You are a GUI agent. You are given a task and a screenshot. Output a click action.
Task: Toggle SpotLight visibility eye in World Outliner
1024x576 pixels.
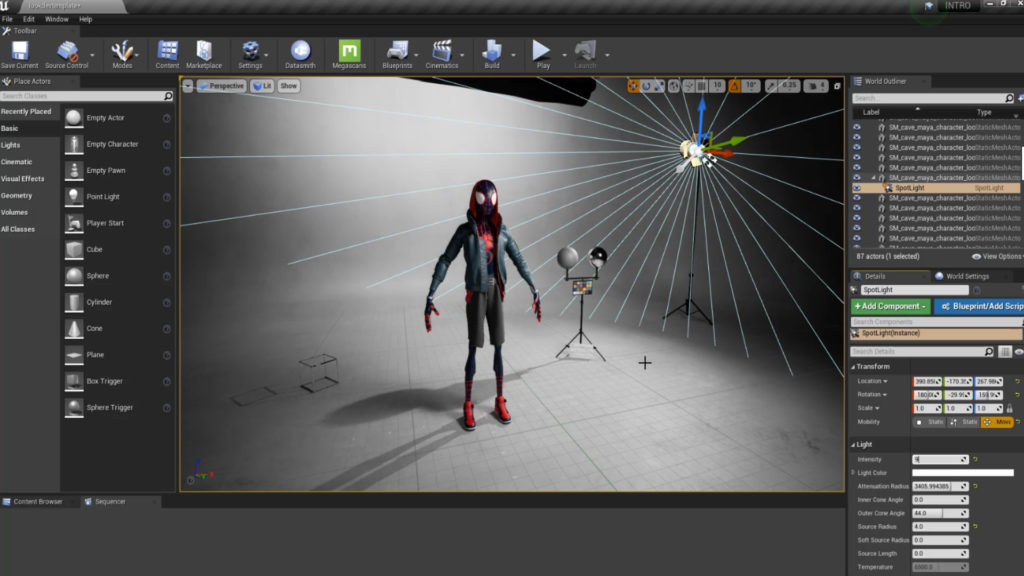click(x=859, y=187)
